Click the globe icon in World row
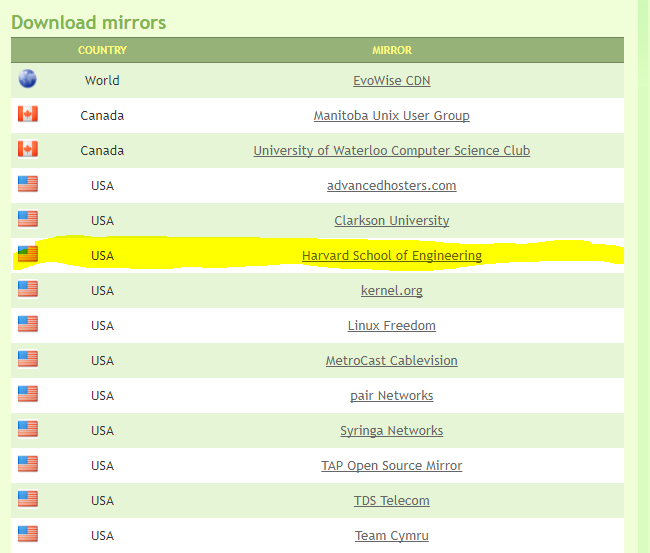This screenshot has height=553, width=650. pos(28,79)
